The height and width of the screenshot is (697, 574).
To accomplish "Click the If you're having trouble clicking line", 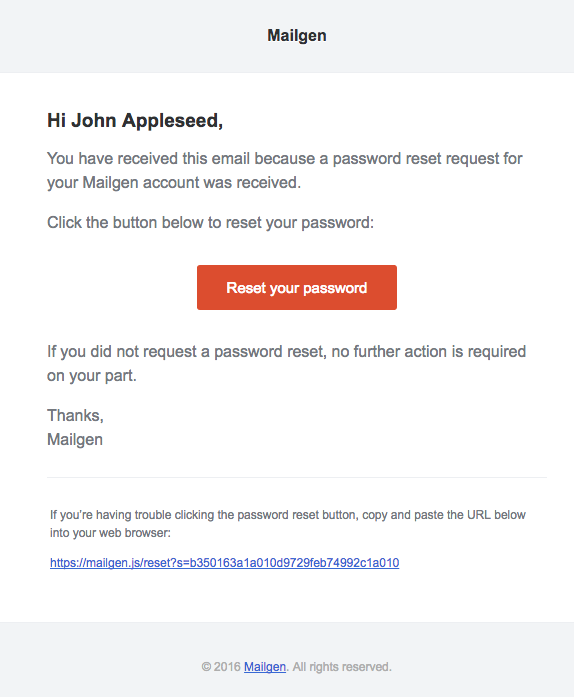I will tap(288, 515).
